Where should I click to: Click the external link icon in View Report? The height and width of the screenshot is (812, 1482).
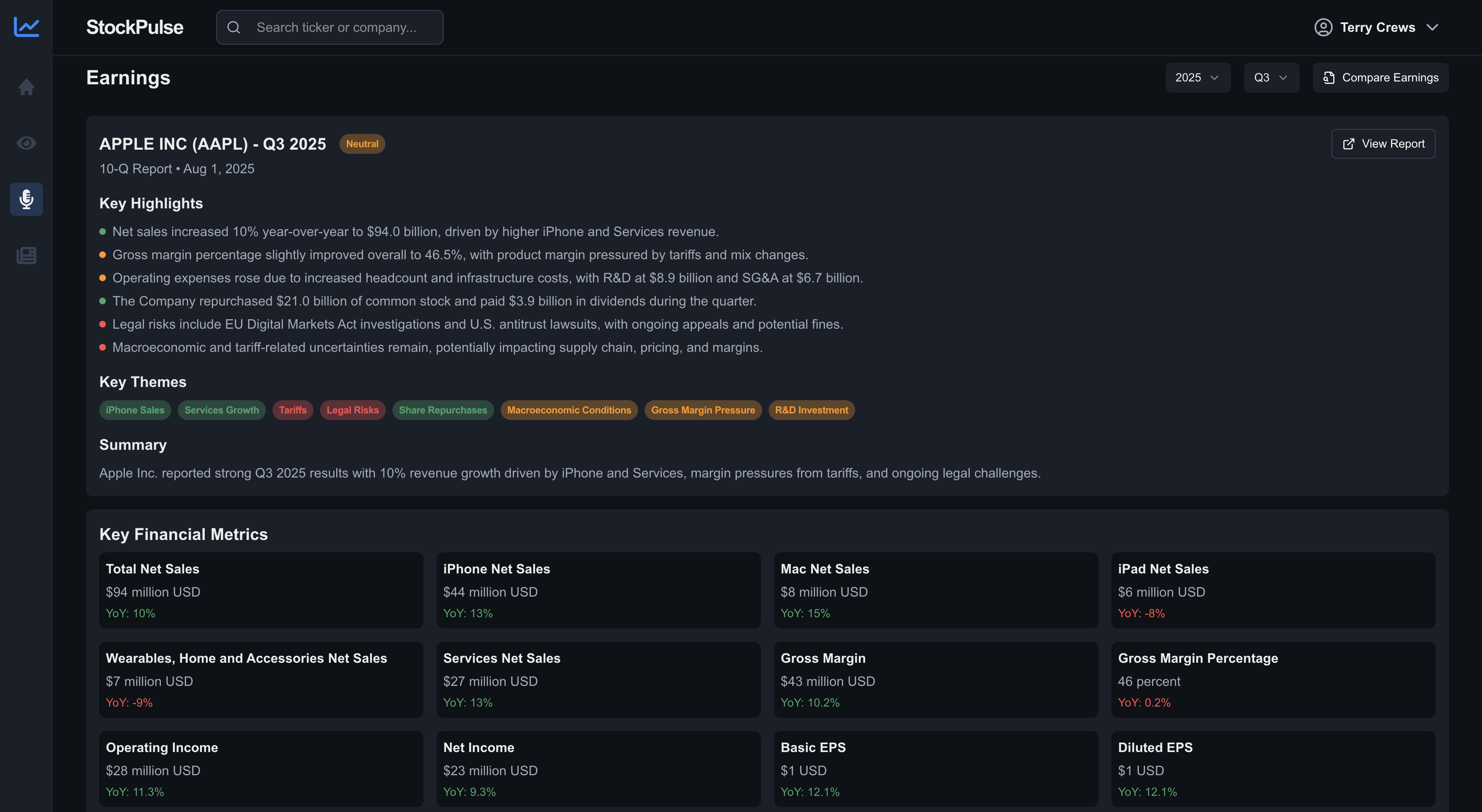click(1348, 144)
